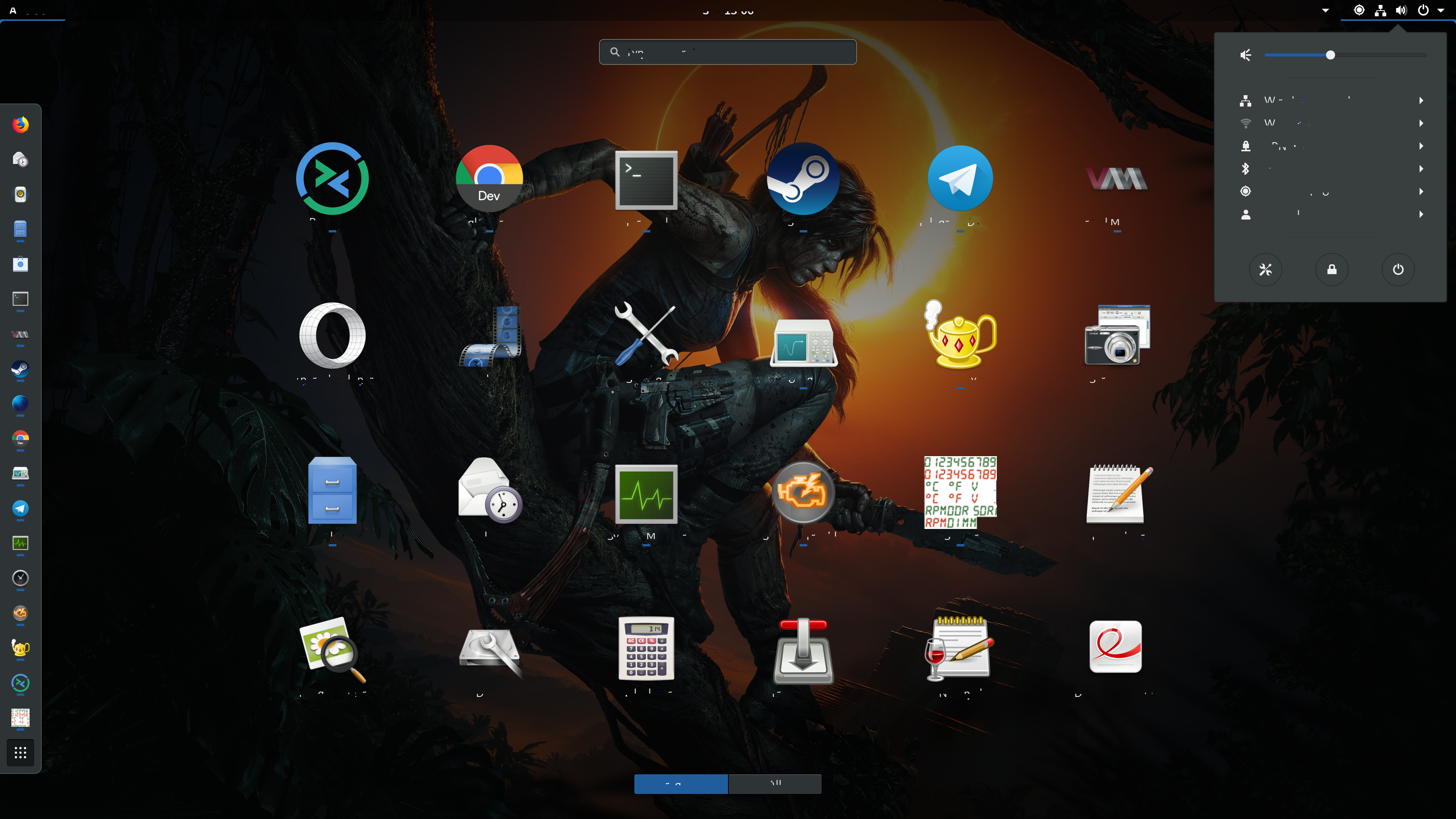
Task: Toggle the Show Applications grid button
Action: click(x=20, y=752)
